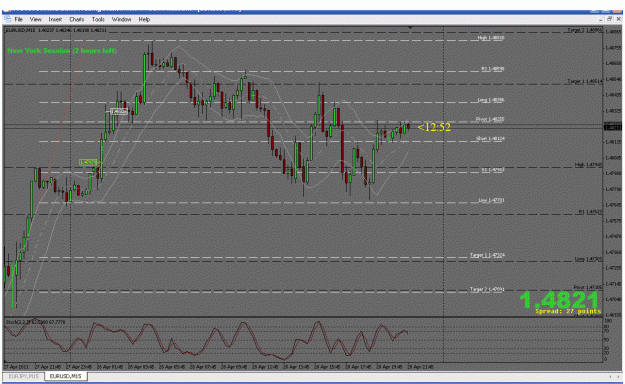This screenshot has height=384, width=625.
Task: Click the left tab-scroll arrow at bottom right
Action: [x=610, y=376]
